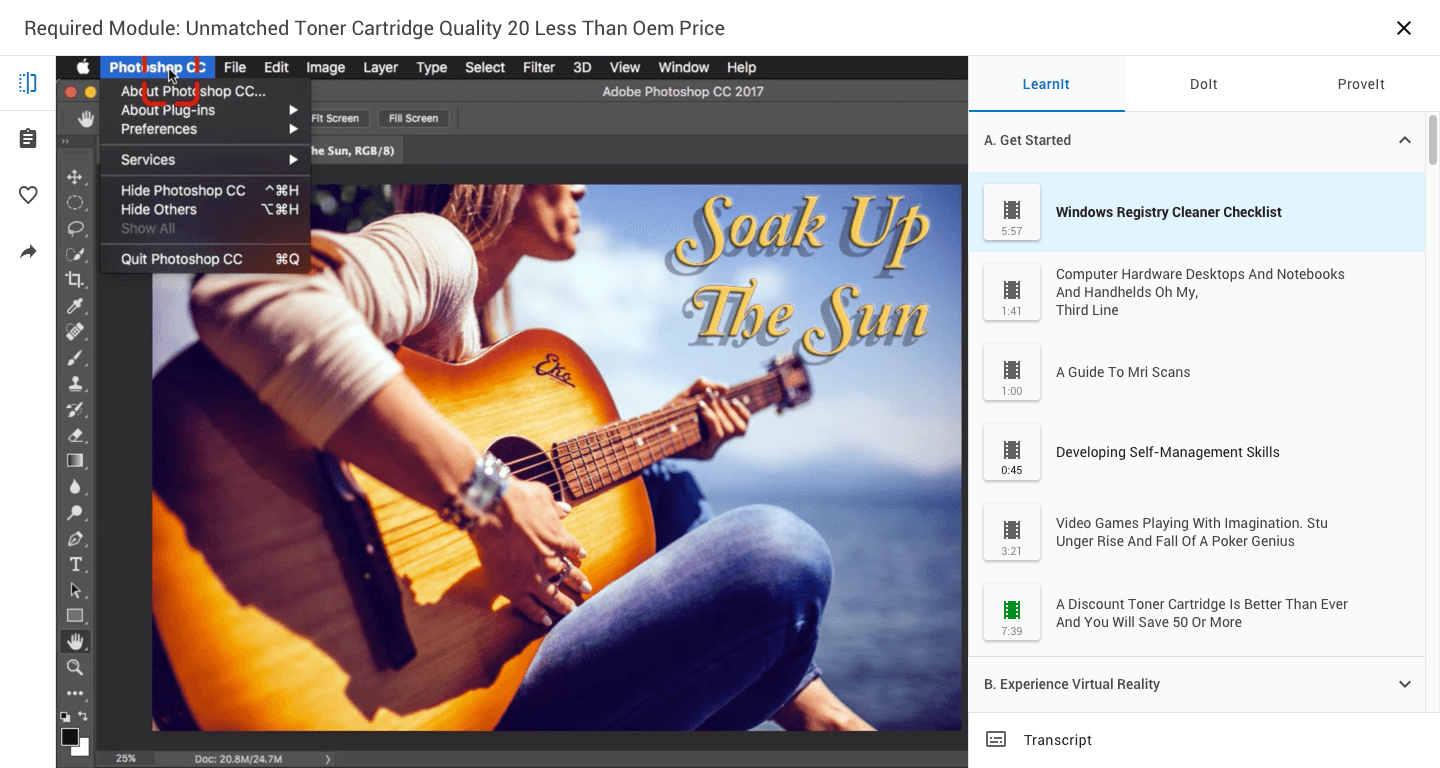1440x768 pixels.
Task: Switch to the ProveIt tab
Action: point(1361,84)
